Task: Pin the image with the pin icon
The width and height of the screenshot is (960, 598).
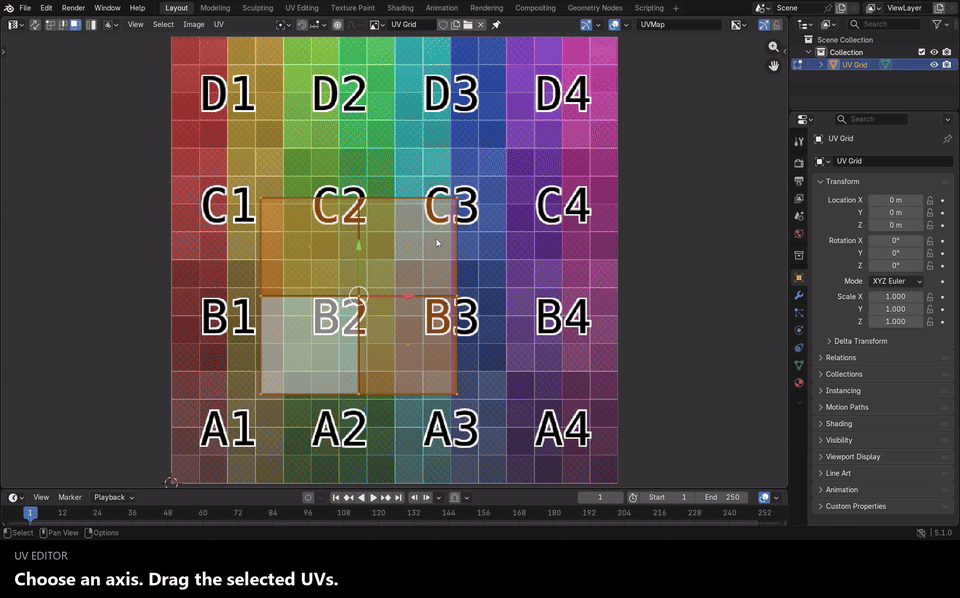Action: pyautogui.click(x=496, y=24)
